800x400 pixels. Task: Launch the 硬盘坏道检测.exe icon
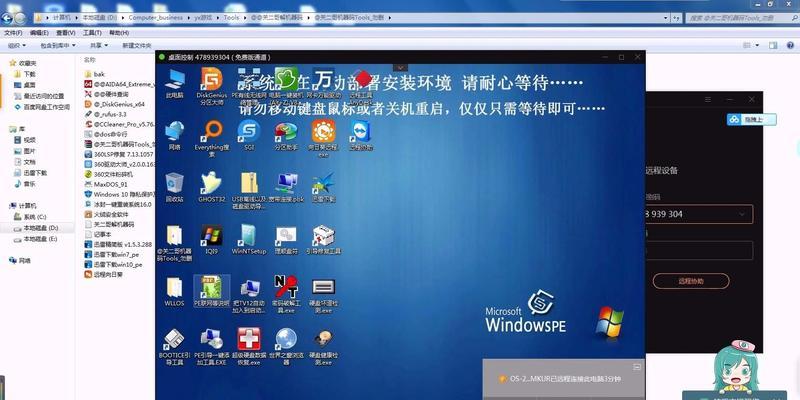click(323, 295)
